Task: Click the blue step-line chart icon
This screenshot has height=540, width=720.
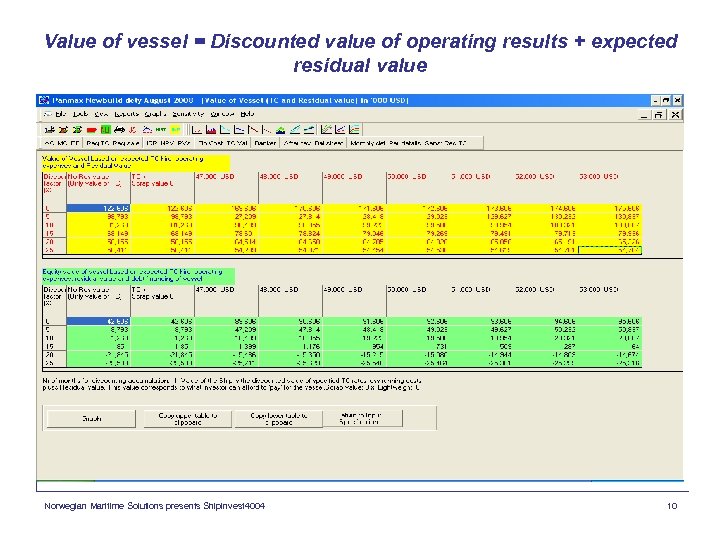Action: [238, 129]
